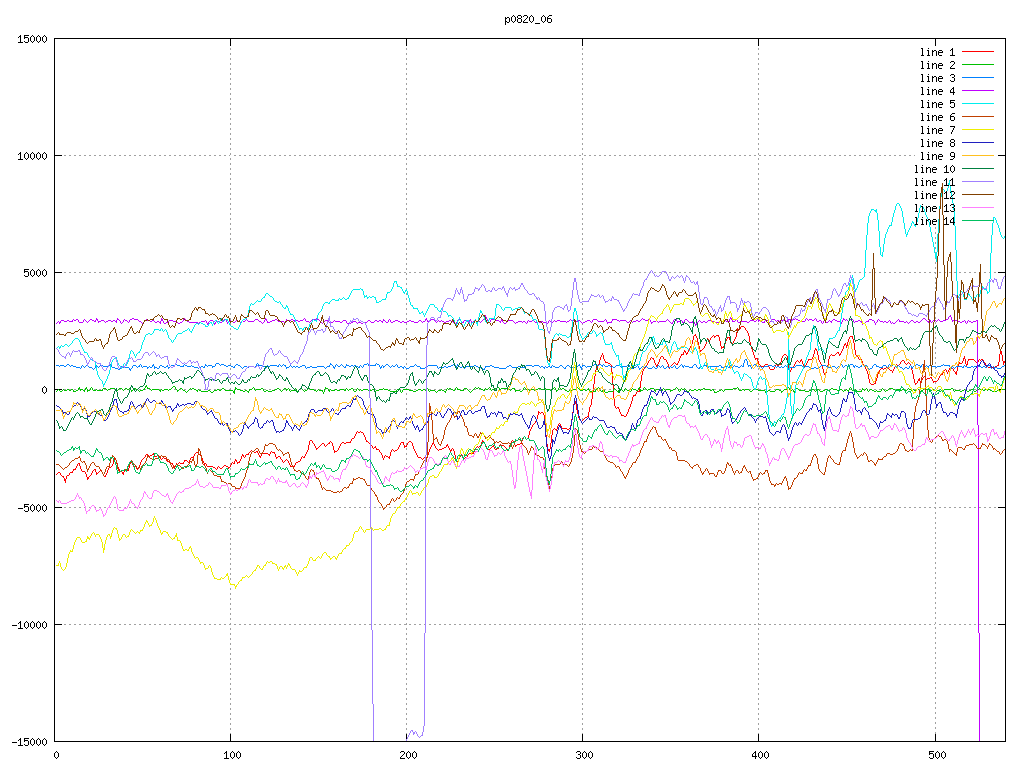This screenshot has height=768, width=1024.
Task: Click the pink line 13 legend sample
Action: click(x=978, y=208)
